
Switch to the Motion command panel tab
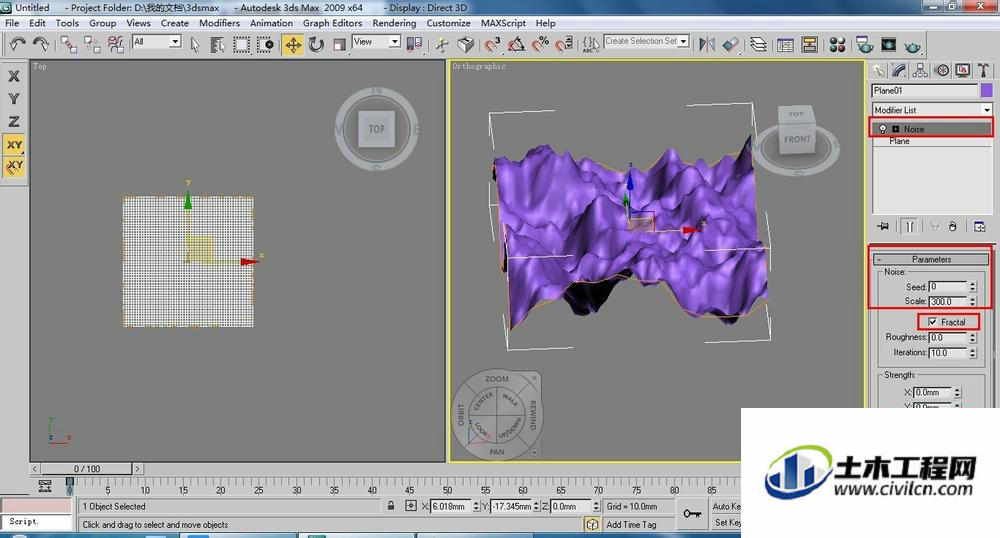tap(941, 69)
